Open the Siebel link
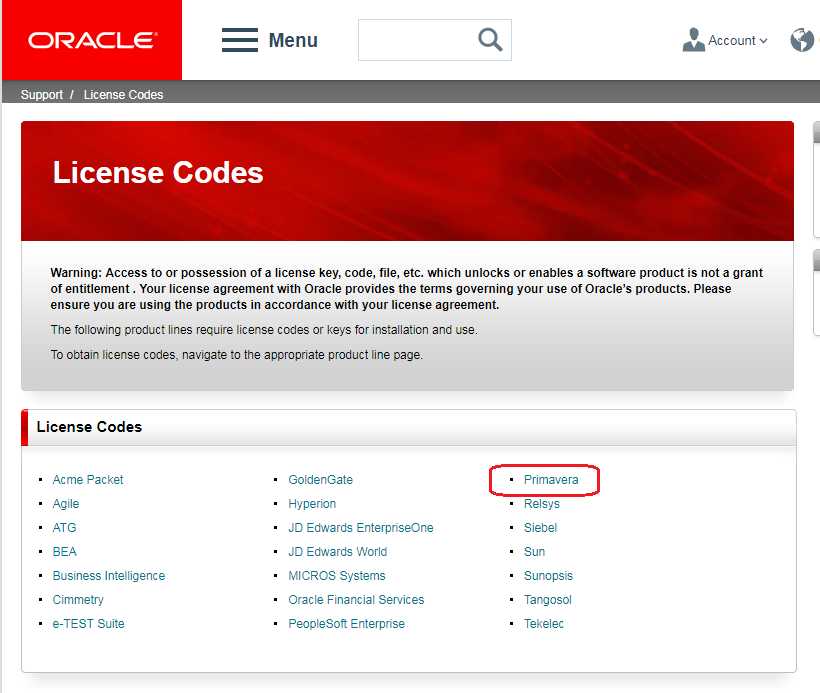 [x=540, y=528]
